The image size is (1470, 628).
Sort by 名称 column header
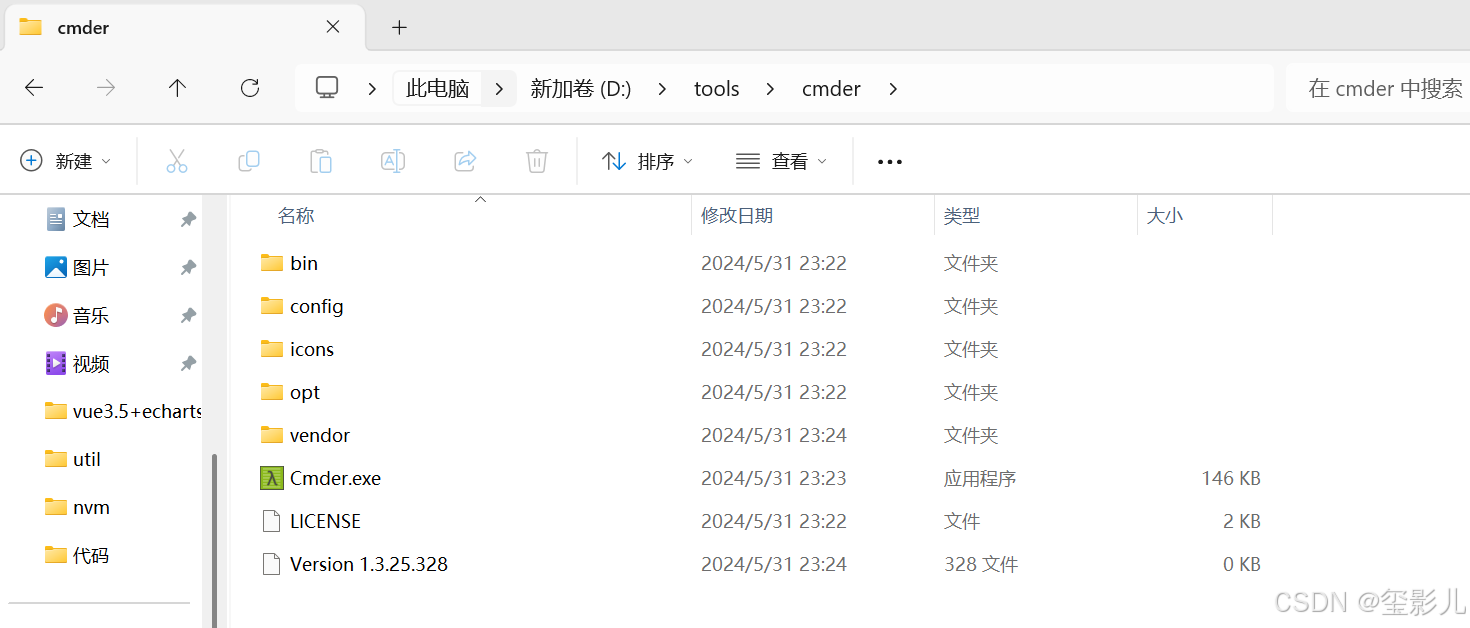point(296,215)
